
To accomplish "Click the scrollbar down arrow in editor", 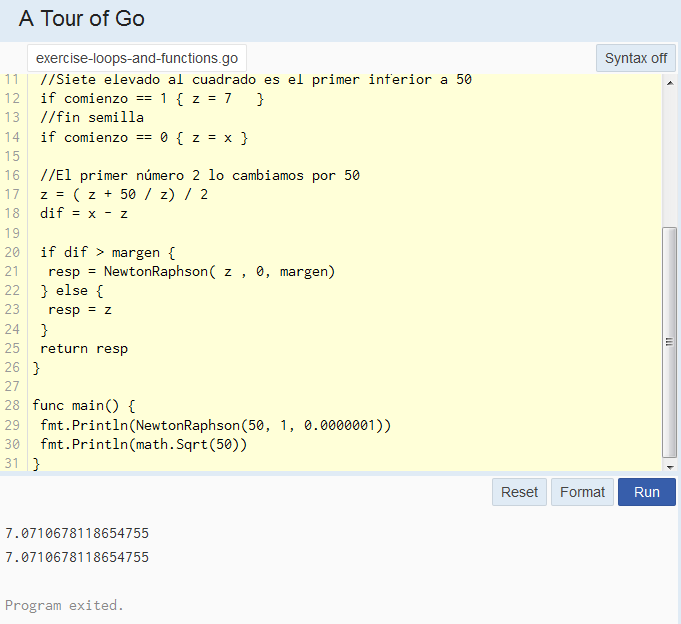I will pyautogui.click(x=669, y=465).
